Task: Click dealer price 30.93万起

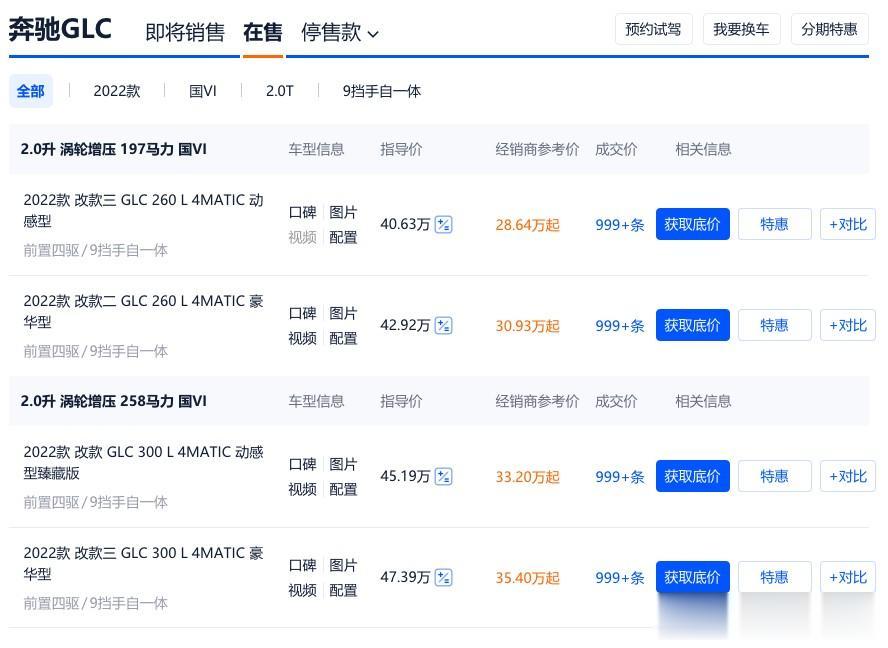Action: 527,326
